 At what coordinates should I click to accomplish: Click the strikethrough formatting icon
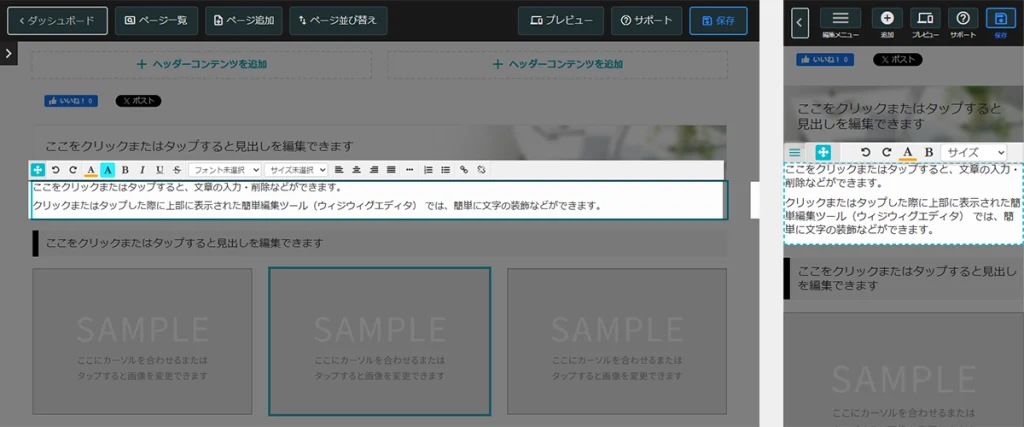click(177, 170)
